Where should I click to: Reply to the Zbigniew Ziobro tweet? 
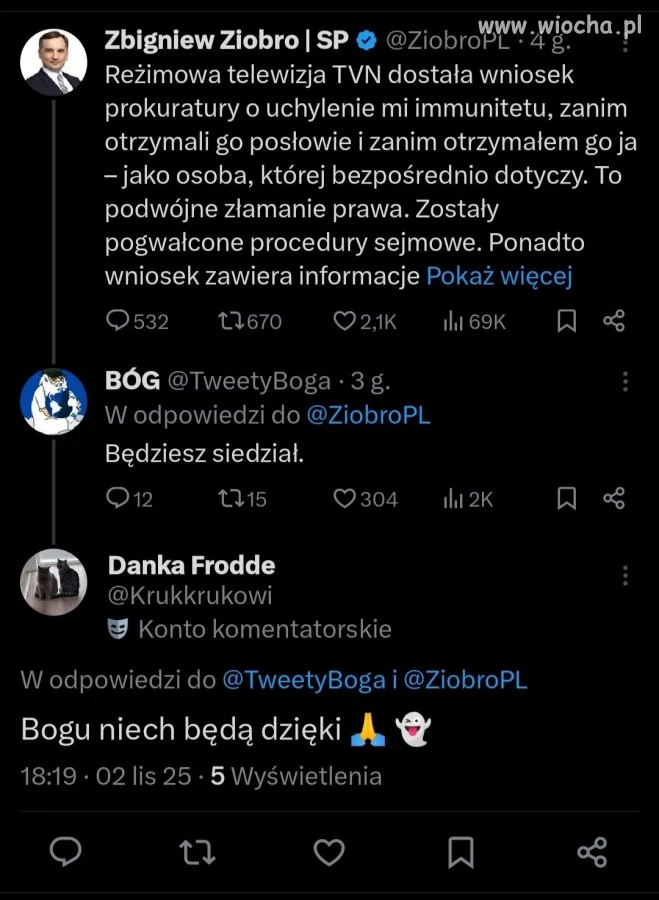click(x=118, y=321)
